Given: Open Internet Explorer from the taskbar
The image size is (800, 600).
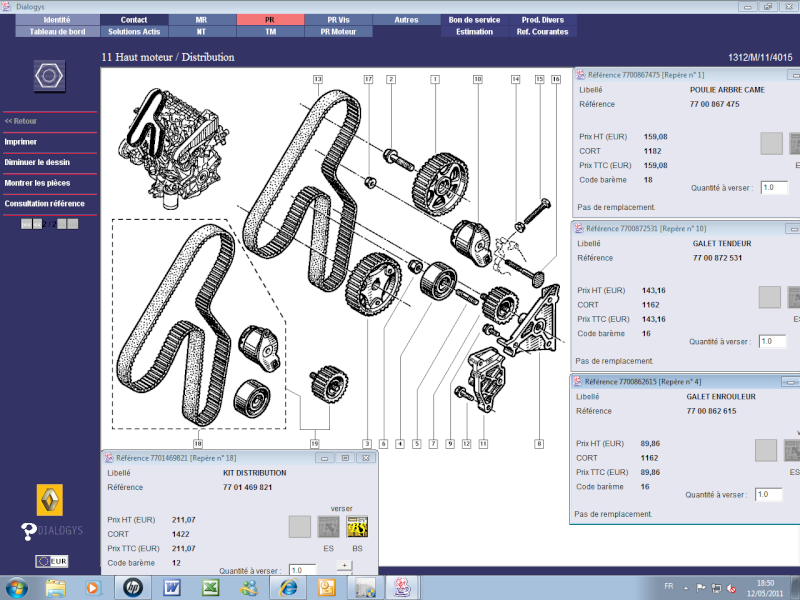Looking at the screenshot, I should [288, 588].
